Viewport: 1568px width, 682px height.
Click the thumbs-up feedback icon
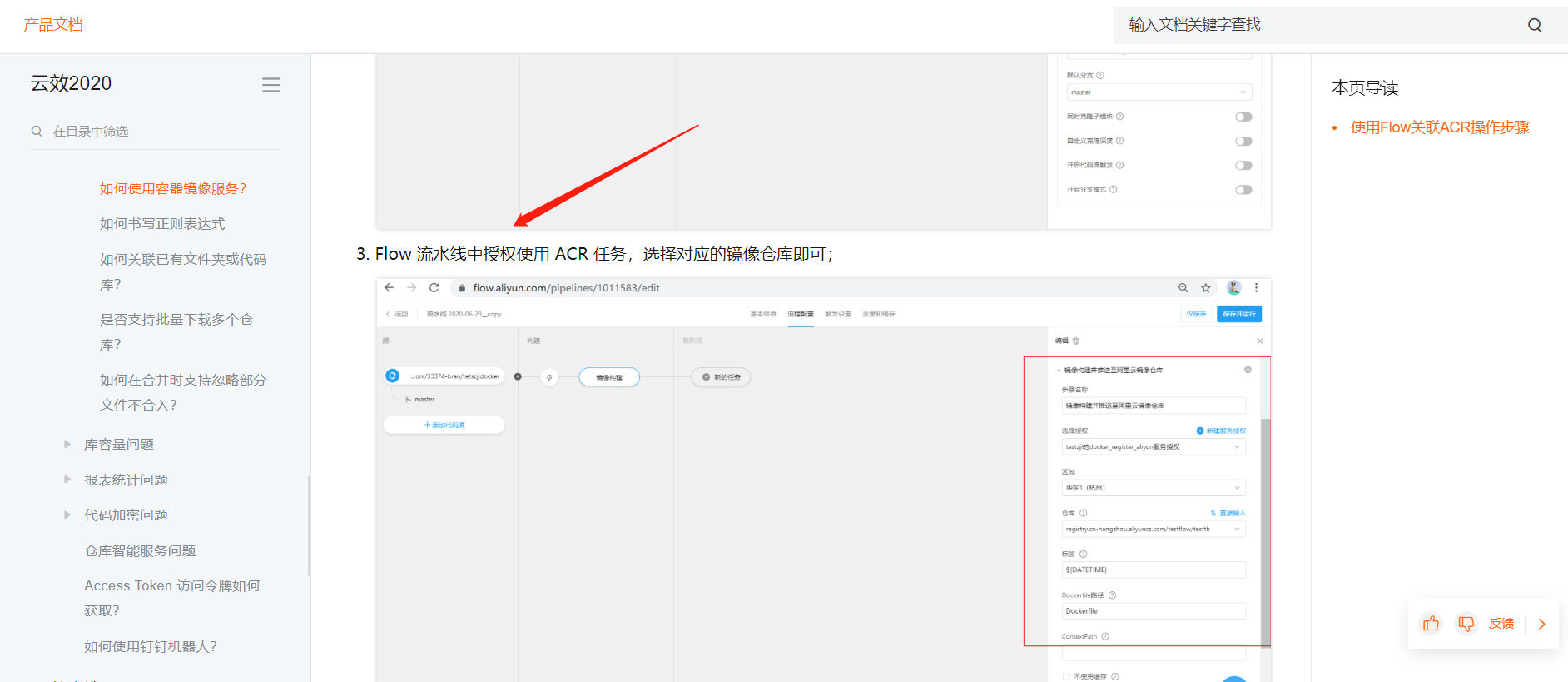pos(1431,623)
